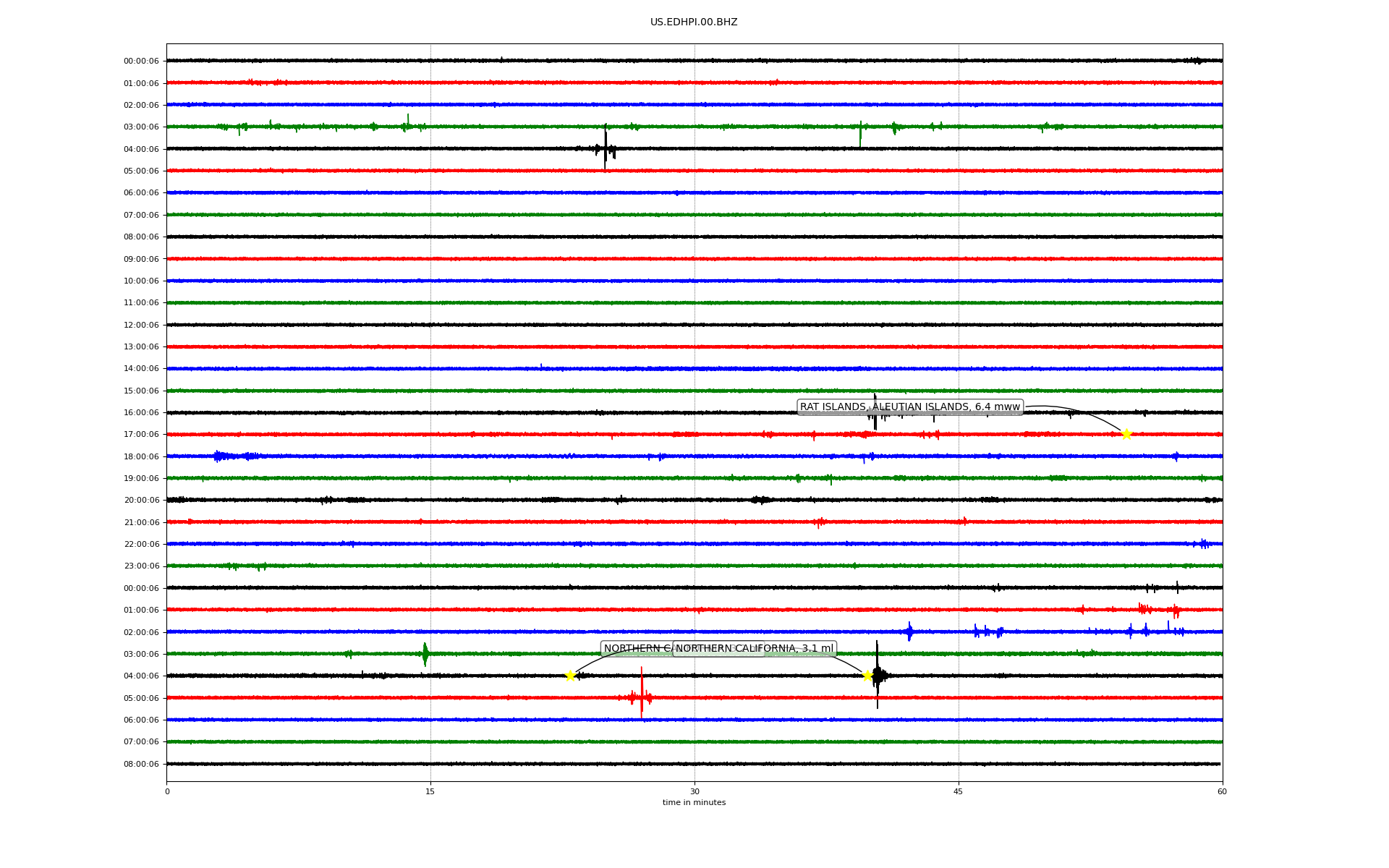Click the 45 tick label on x-axis
The width and height of the screenshot is (1389, 868).
[x=959, y=791]
